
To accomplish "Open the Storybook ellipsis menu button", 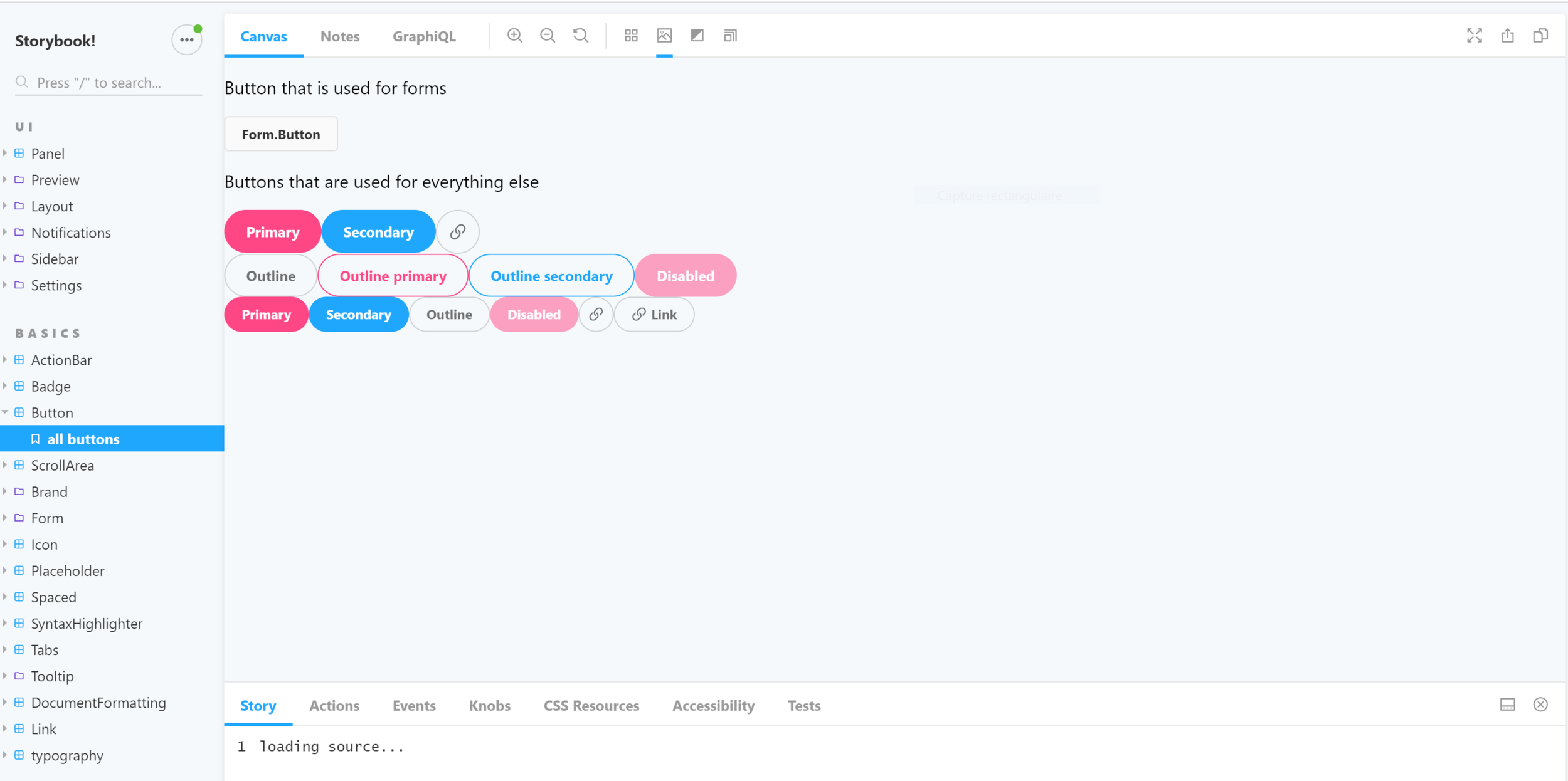I will click(186, 40).
